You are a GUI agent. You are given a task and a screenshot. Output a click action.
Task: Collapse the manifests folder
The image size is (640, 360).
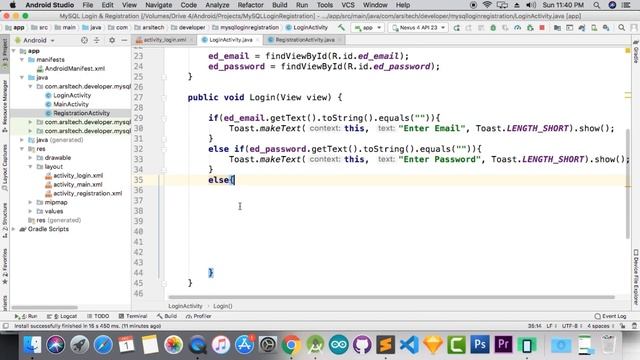pos(22,60)
